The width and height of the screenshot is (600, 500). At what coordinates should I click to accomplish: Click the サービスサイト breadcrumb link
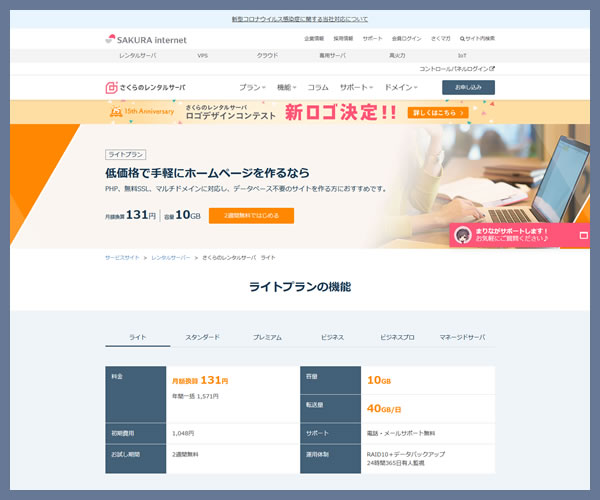tap(122, 258)
